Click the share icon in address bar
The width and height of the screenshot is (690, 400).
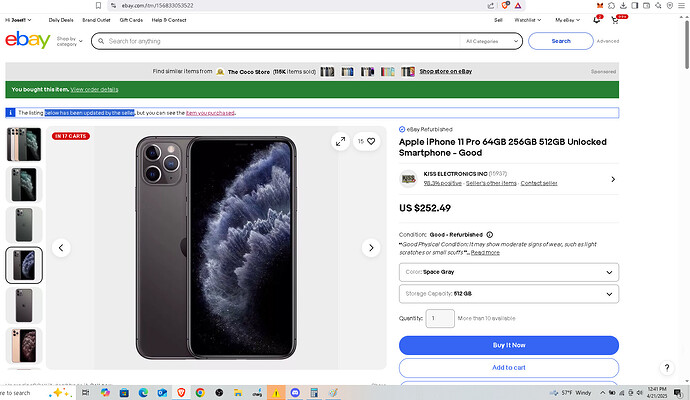pyautogui.click(x=491, y=6)
